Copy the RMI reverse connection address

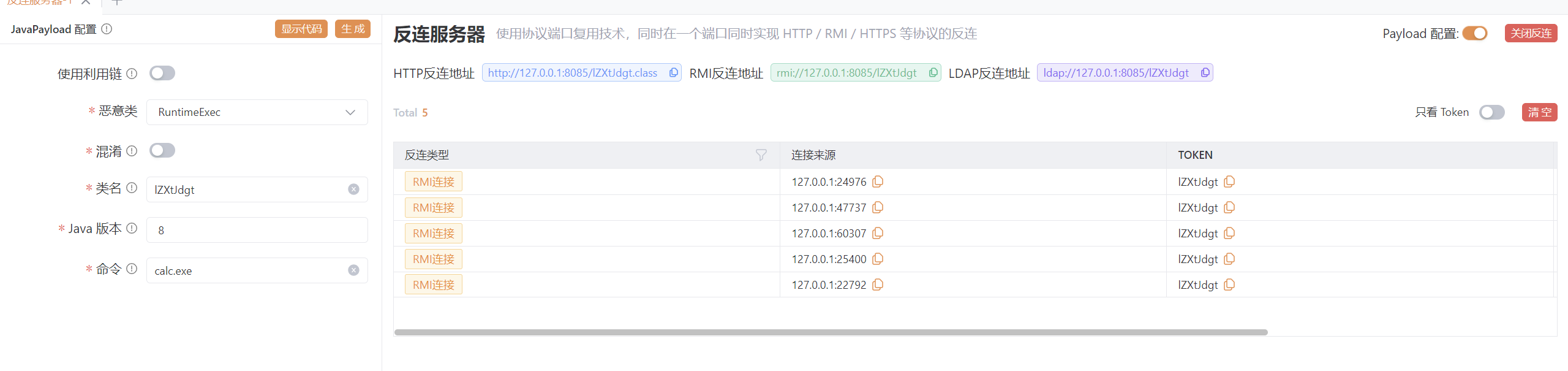click(933, 73)
